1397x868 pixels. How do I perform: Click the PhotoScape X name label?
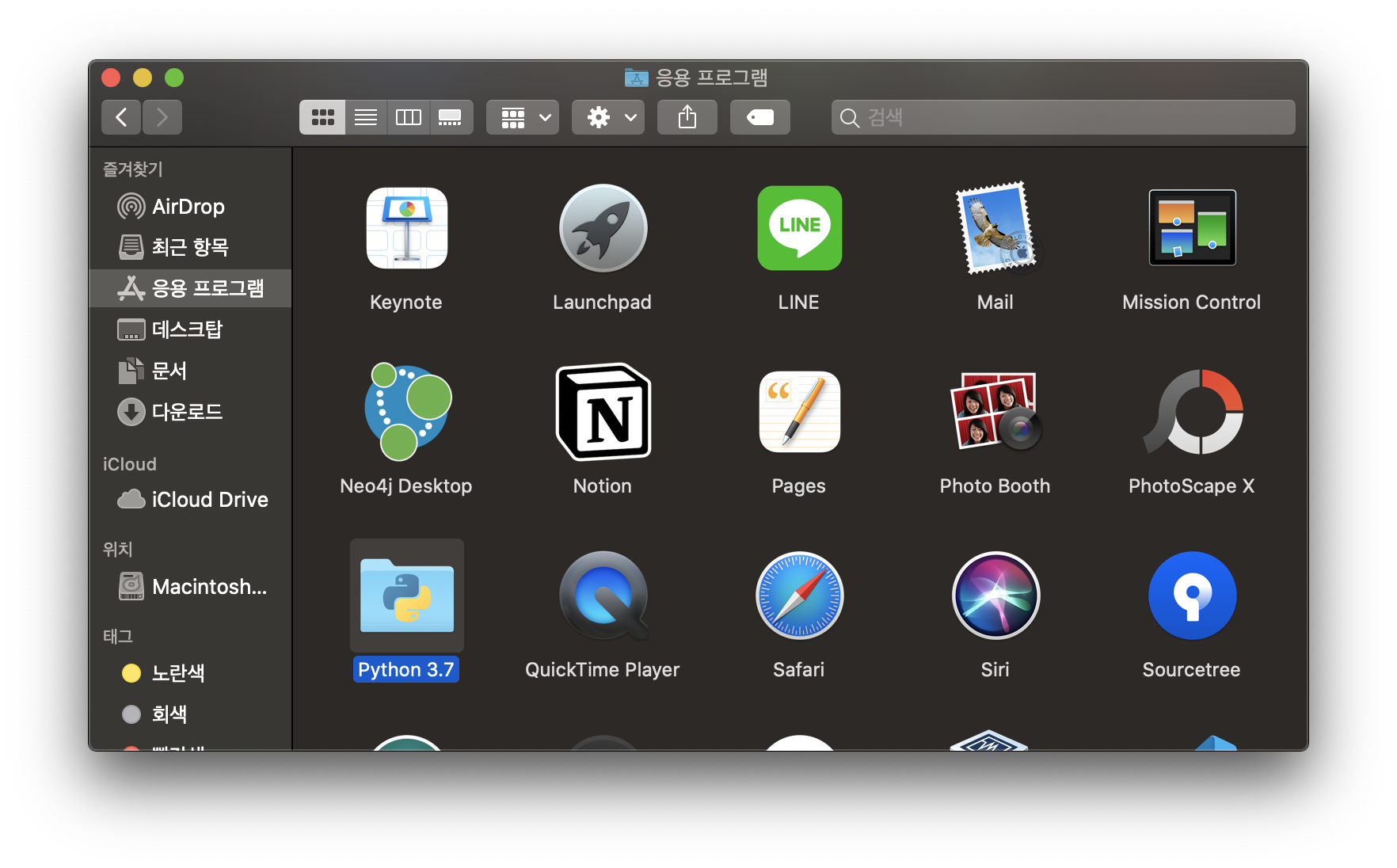[1192, 485]
